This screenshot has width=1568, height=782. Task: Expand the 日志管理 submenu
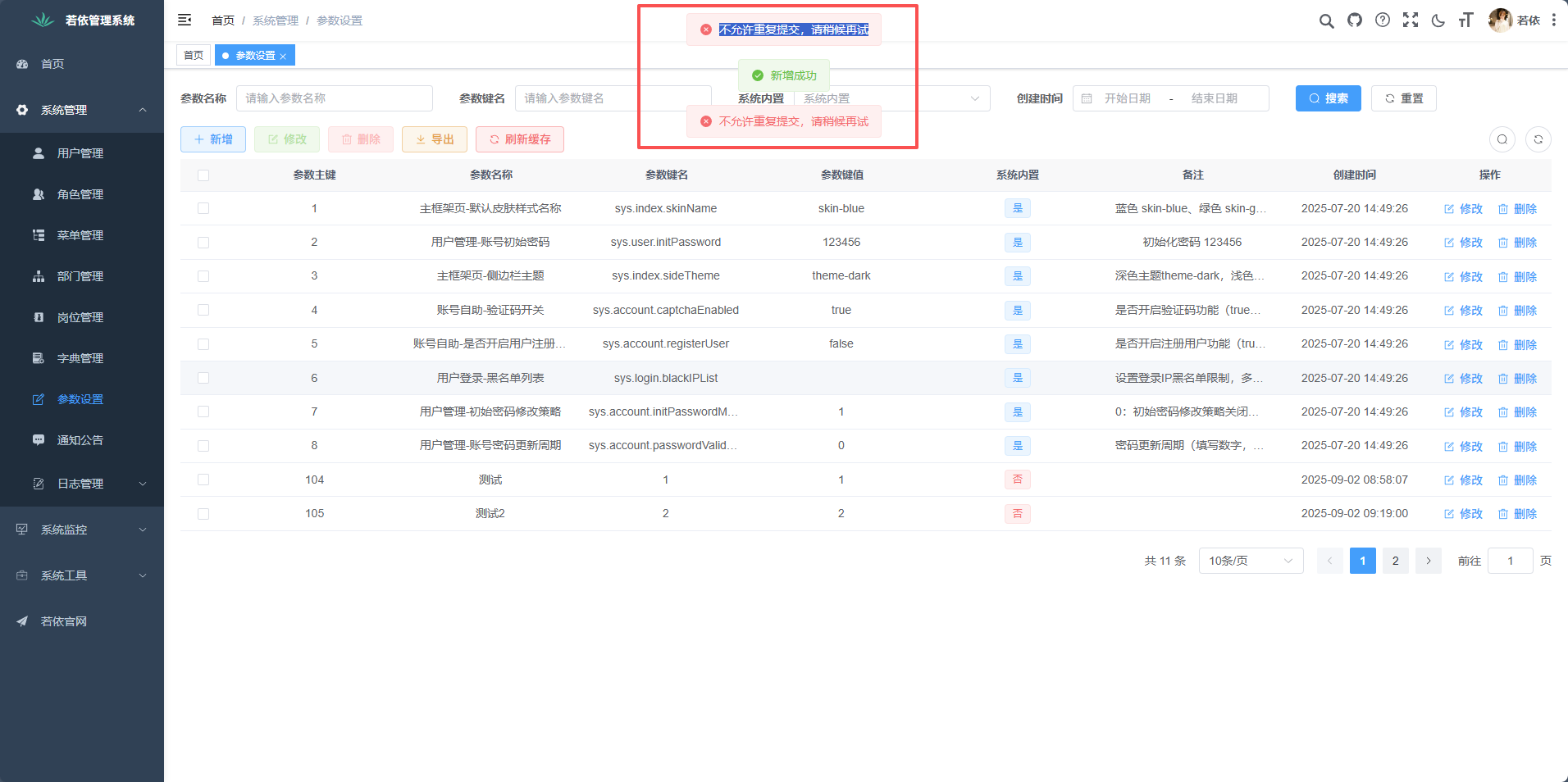click(x=82, y=484)
